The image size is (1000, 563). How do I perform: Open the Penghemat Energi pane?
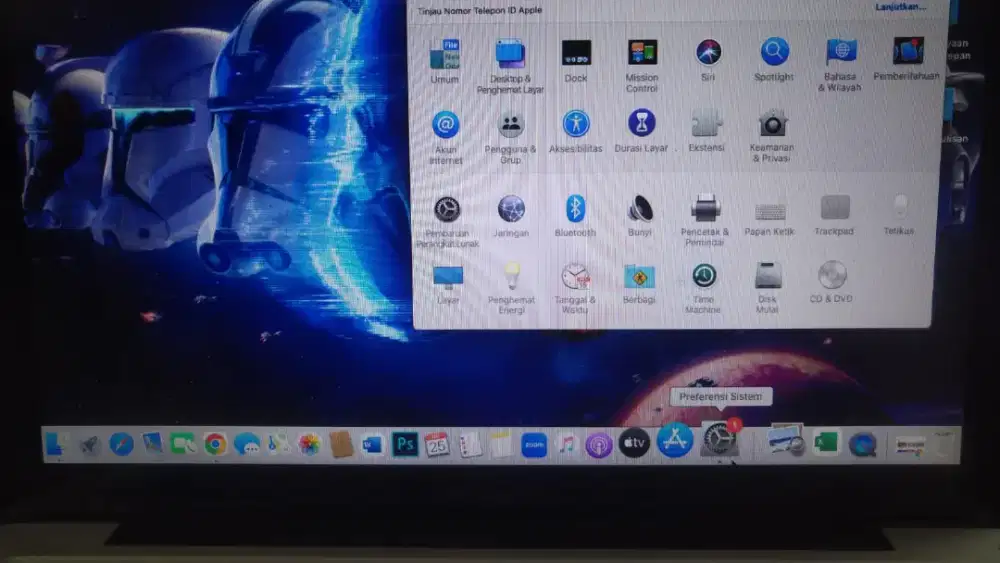511,277
